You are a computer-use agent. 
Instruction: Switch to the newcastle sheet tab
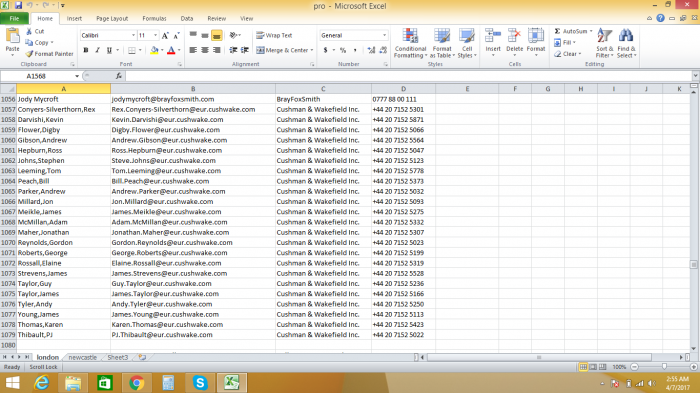click(x=83, y=357)
